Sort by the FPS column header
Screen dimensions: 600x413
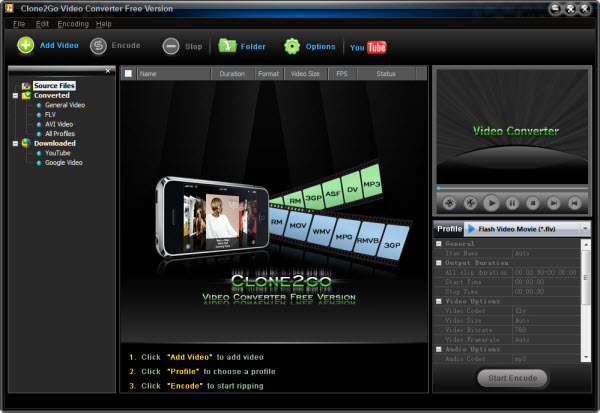[342, 73]
